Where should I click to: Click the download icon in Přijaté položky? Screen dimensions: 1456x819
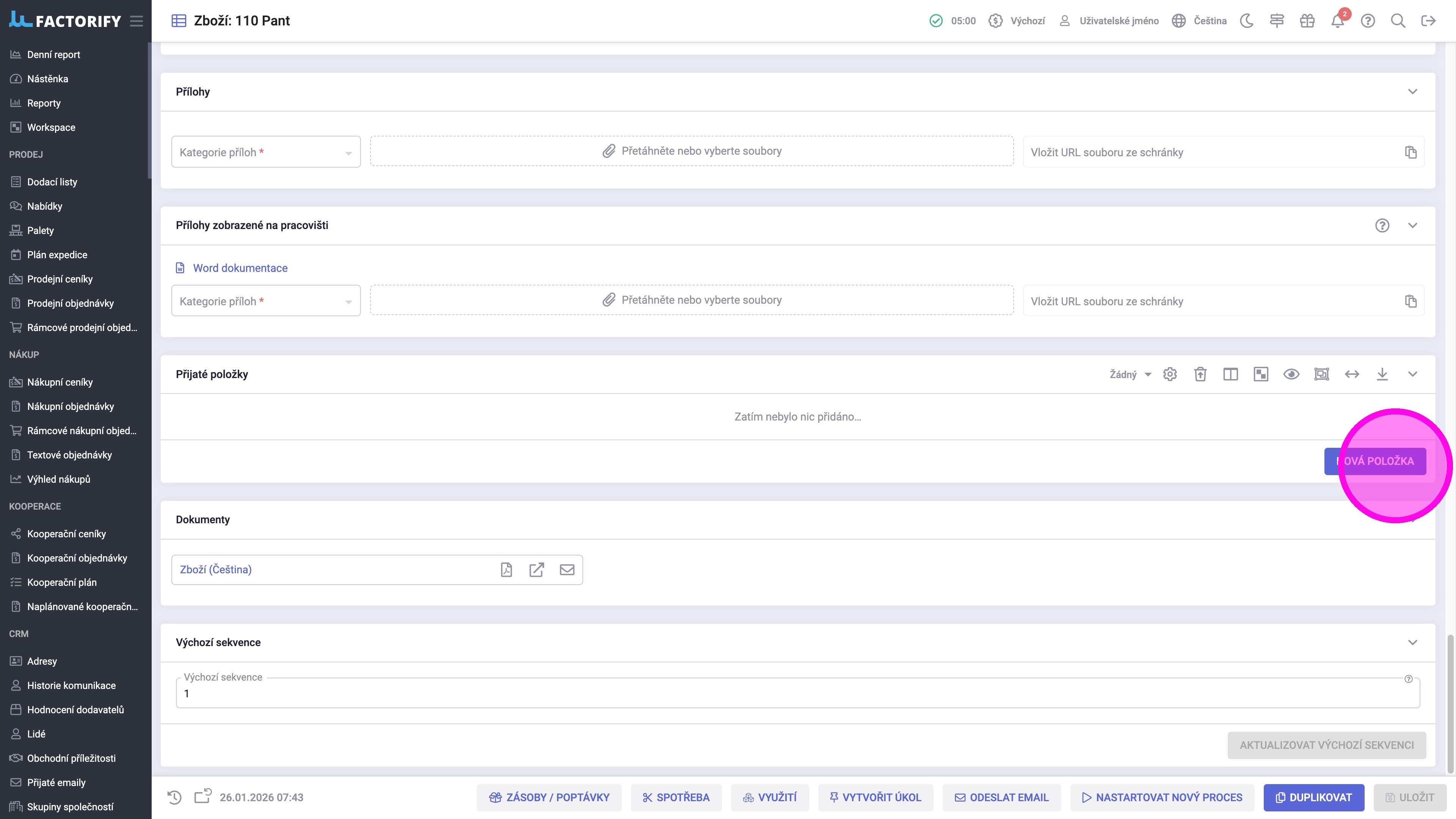pos(1382,374)
